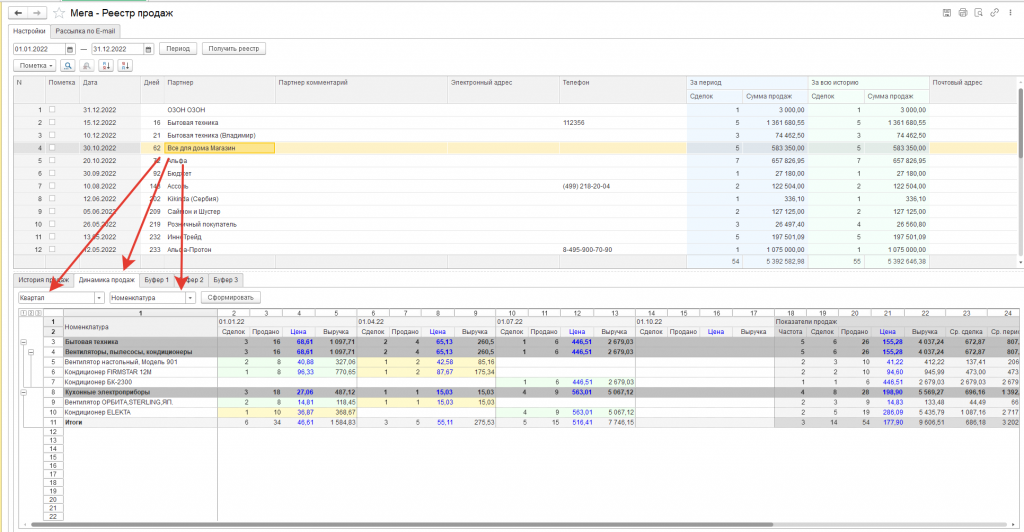
Task: Open the Квартал period dropdown arrow
Action: [99, 298]
